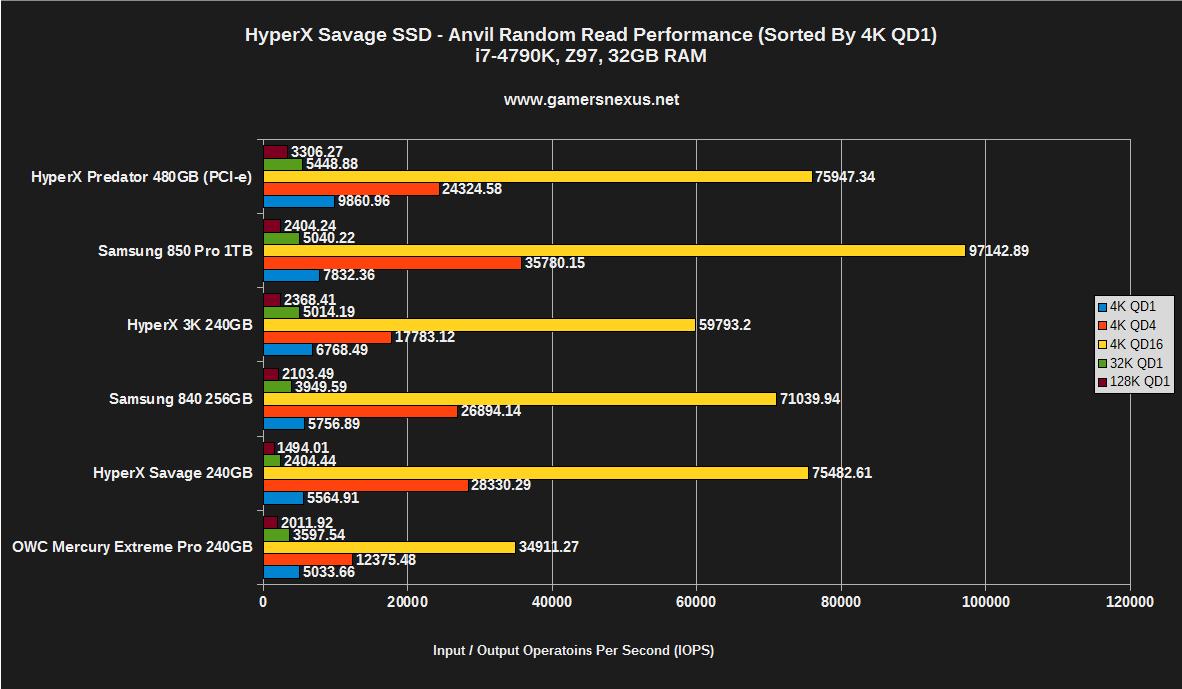The width and height of the screenshot is (1182, 689).
Task: Click the 4K QD1 legend color icon
Action: (1102, 307)
